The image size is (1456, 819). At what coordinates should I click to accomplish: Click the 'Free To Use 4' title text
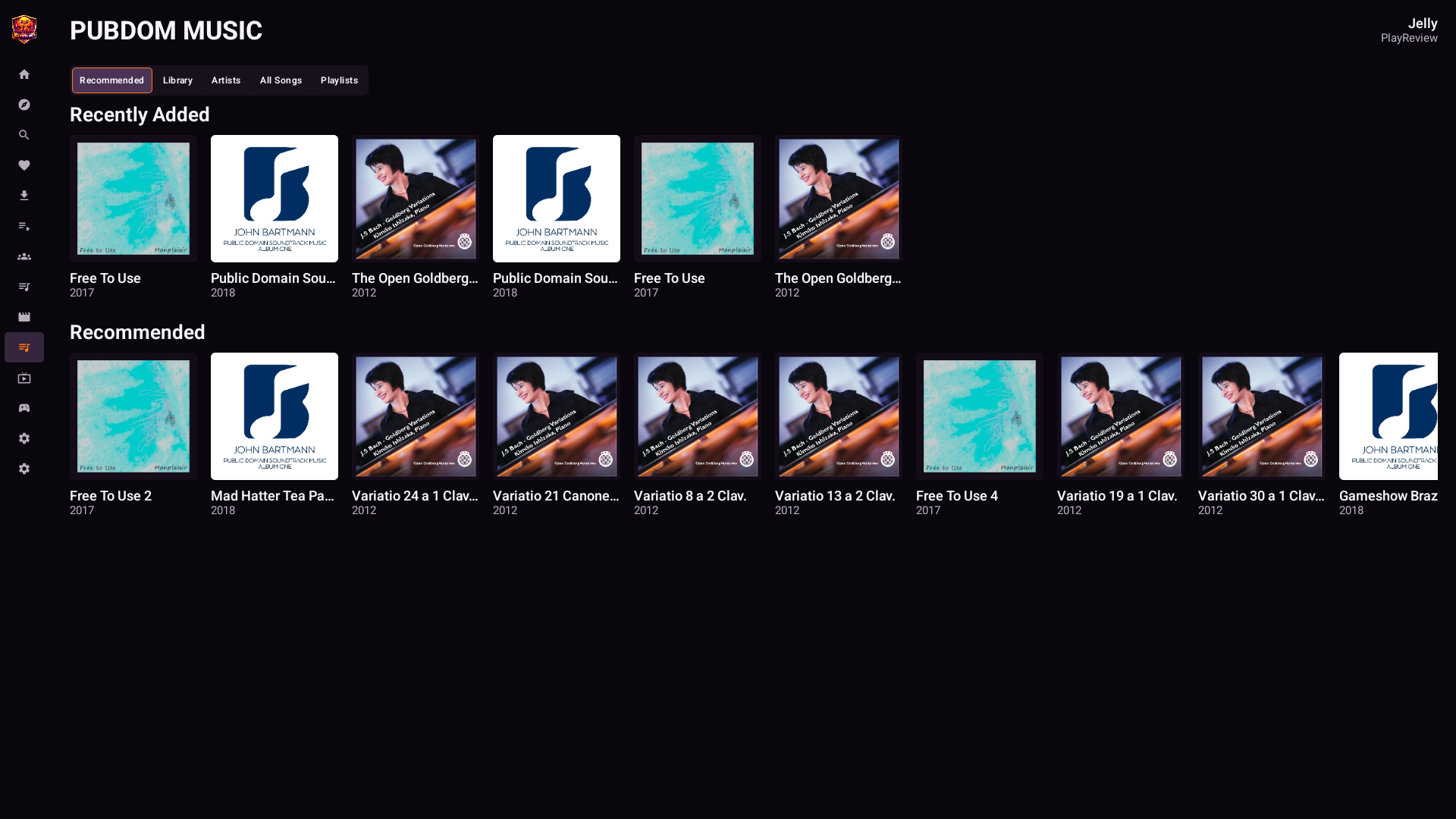[957, 496]
